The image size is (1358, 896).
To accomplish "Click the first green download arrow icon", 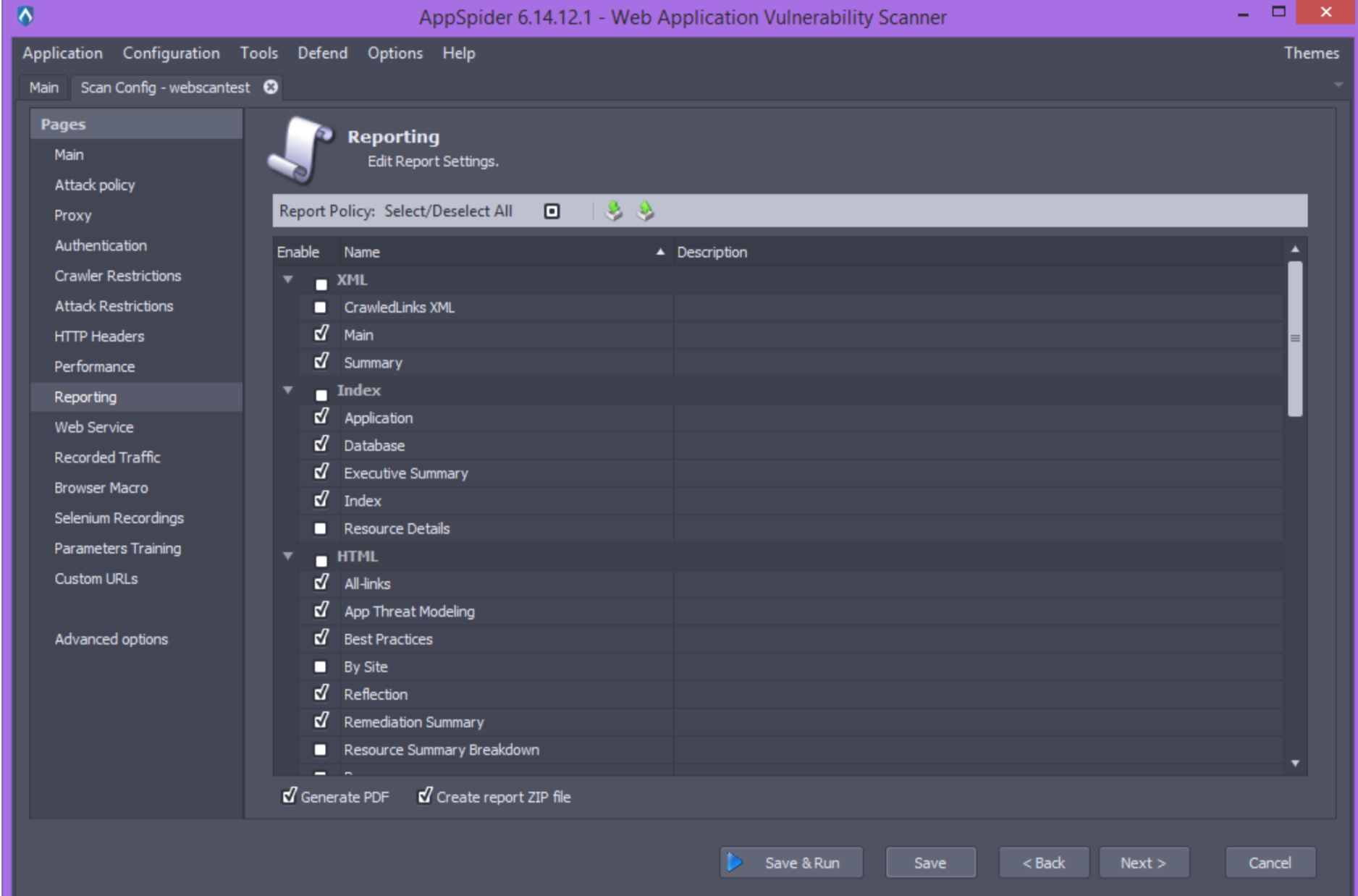I will pyautogui.click(x=614, y=211).
